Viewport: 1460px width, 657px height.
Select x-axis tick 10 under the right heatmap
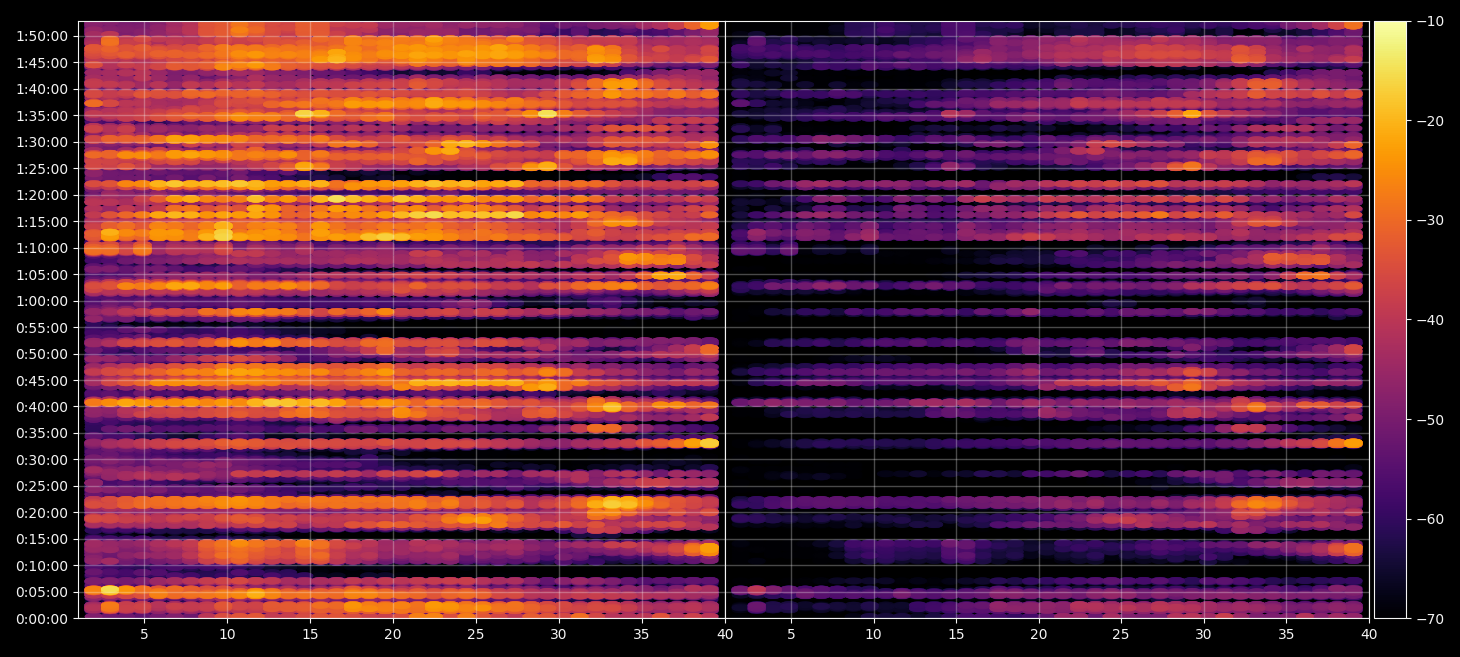click(874, 634)
